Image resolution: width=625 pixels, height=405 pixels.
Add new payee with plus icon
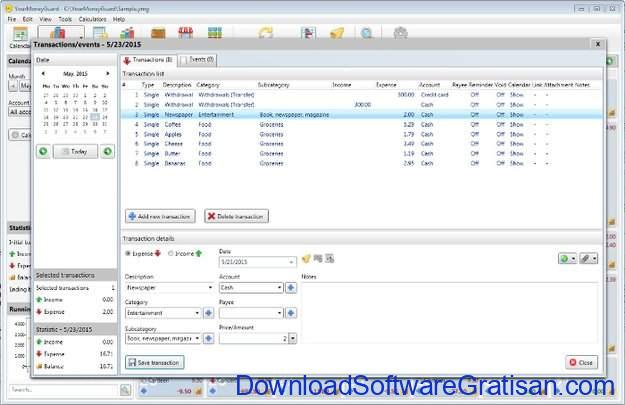tap(291, 313)
